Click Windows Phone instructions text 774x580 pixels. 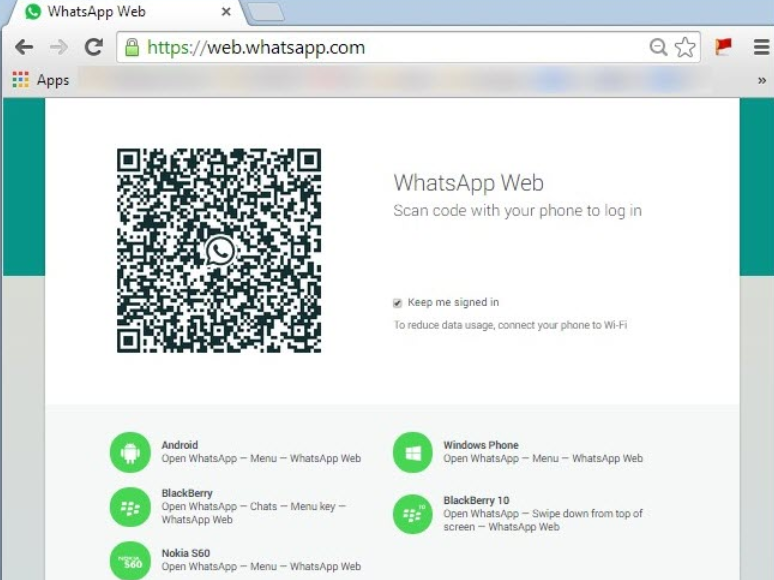[543, 459]
